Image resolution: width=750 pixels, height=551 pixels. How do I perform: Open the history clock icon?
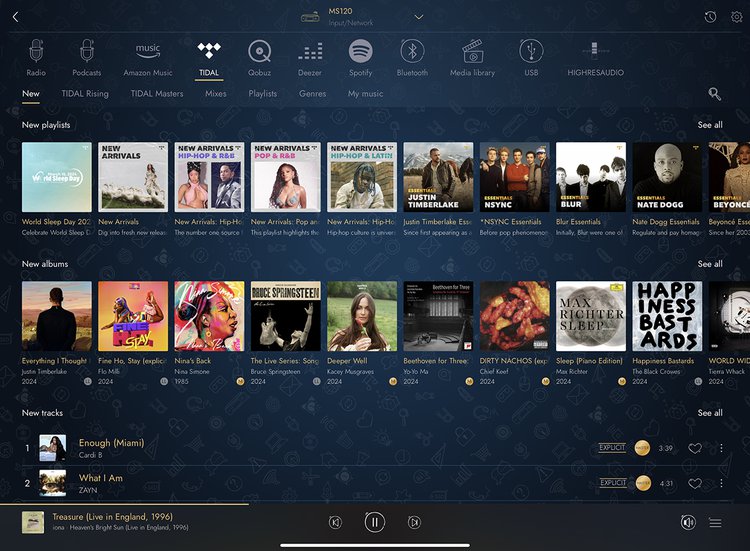click(710, 17)
